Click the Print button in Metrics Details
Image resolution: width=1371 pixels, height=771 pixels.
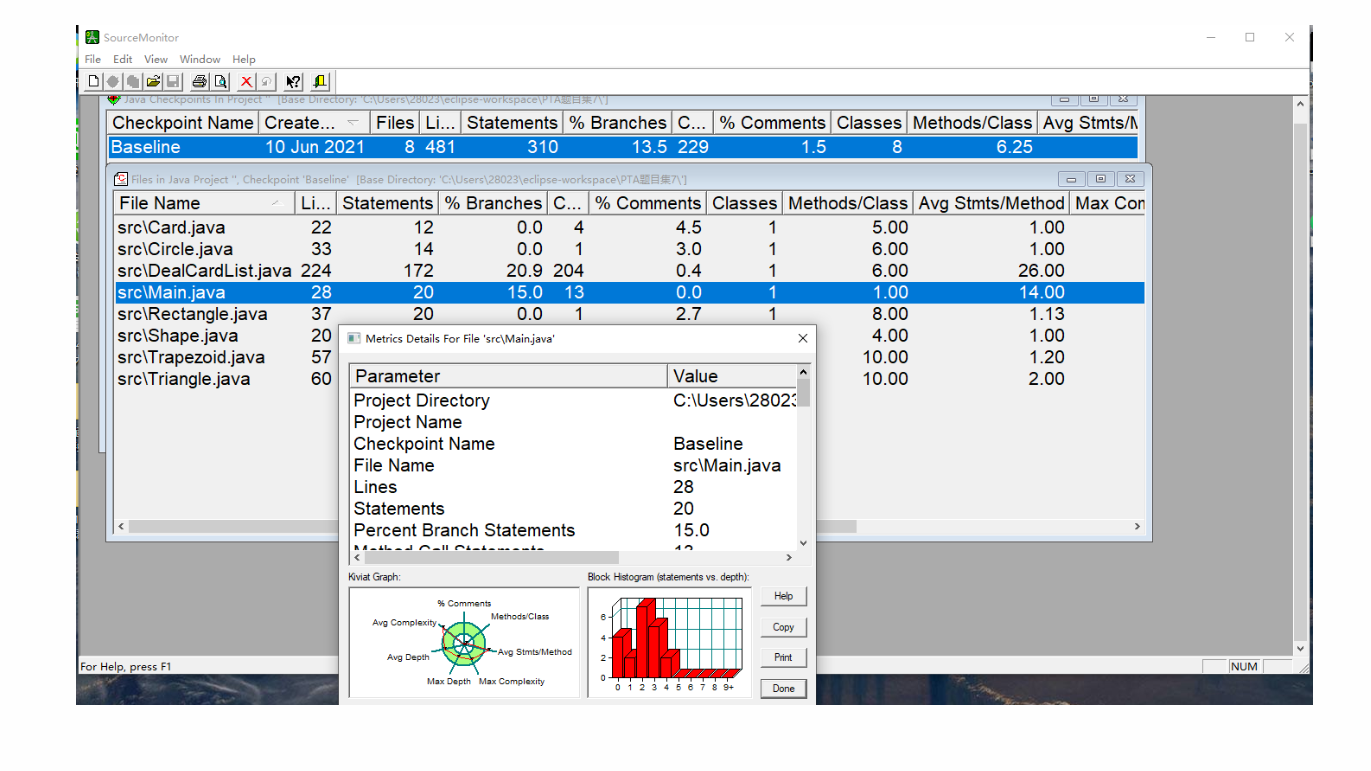pos(783,657)
